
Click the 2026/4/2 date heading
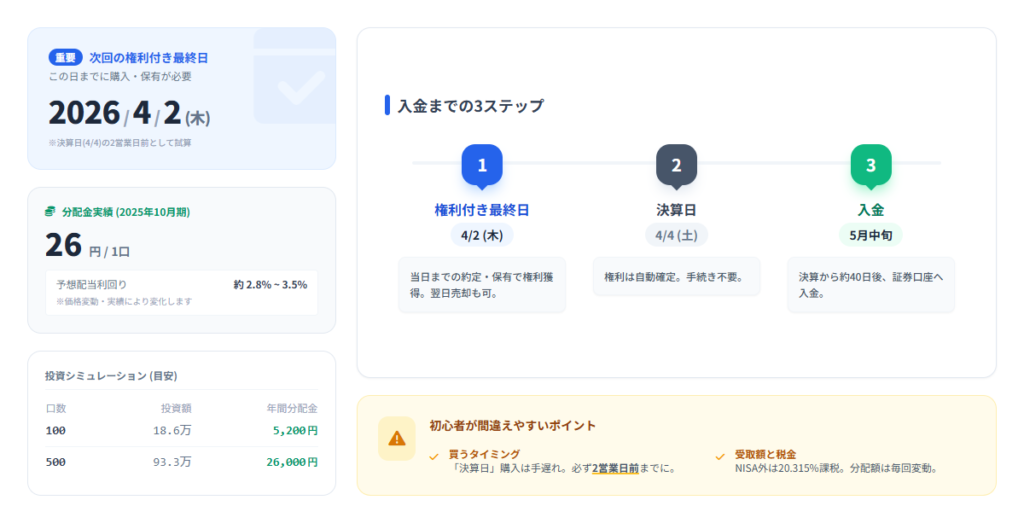(129, 114)
